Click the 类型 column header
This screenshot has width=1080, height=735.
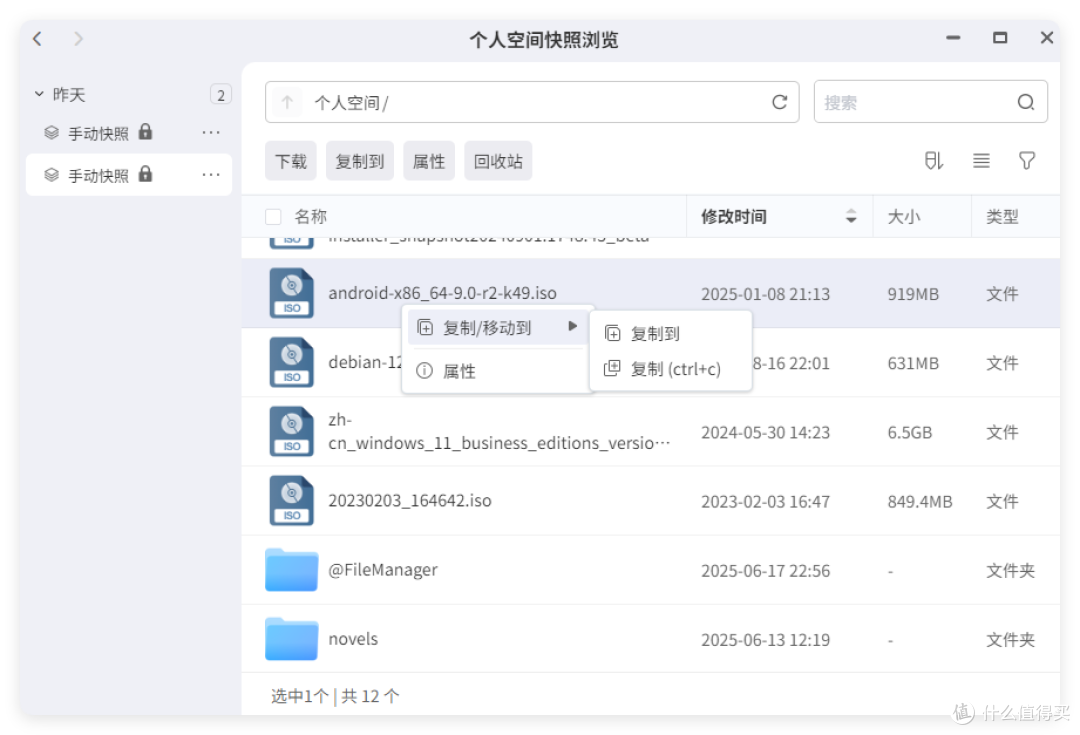click(1002, 217)
